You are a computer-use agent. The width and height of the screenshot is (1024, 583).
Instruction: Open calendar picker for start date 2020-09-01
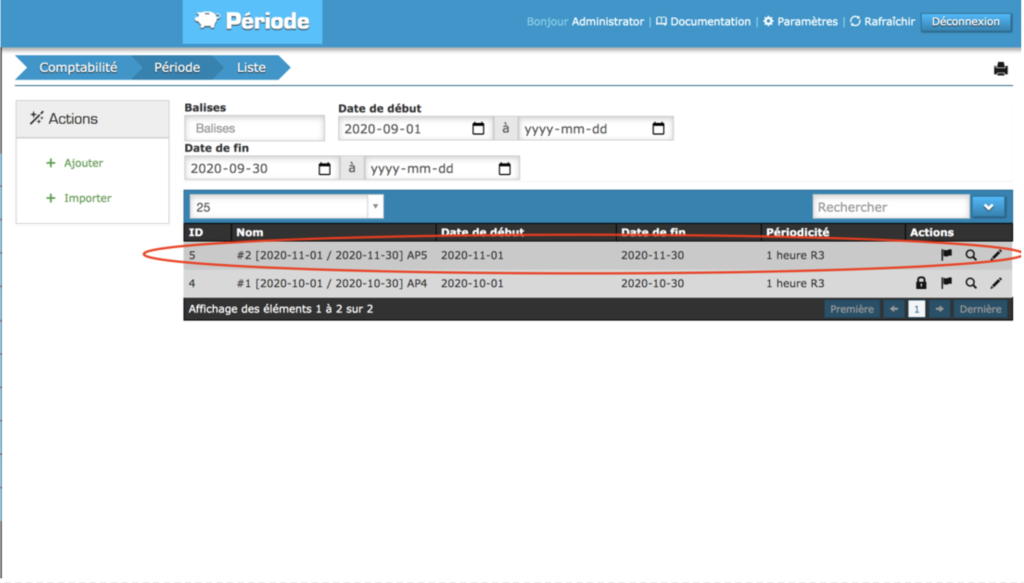[478, 129]
